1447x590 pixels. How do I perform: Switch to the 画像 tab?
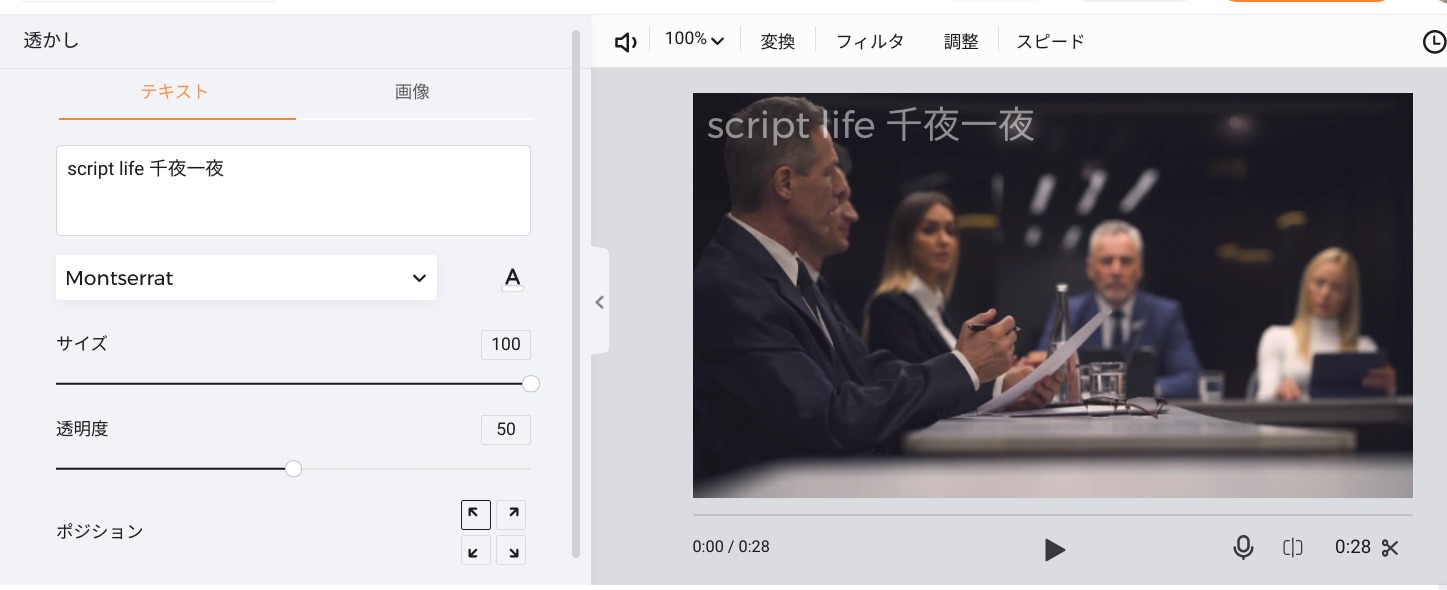coord(412,92)
